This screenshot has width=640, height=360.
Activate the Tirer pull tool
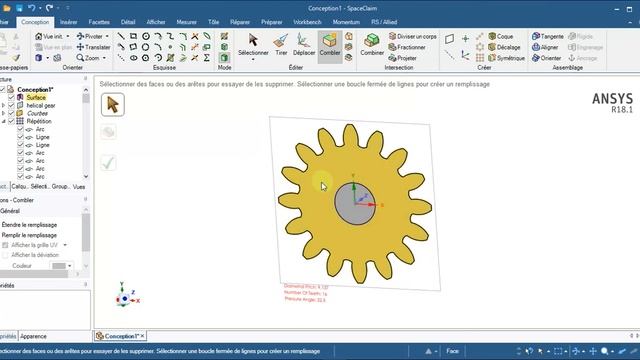pyautogui.click(x=281, y=44)
